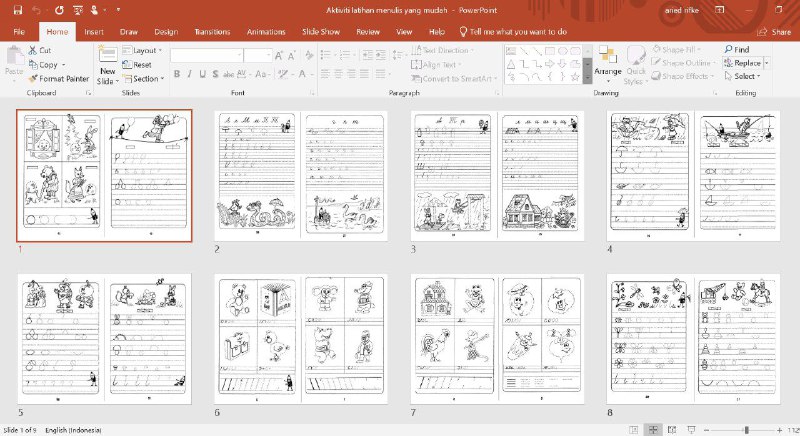Open the File menu
Viewport: 800px width, 436px height.
(18, 32)
